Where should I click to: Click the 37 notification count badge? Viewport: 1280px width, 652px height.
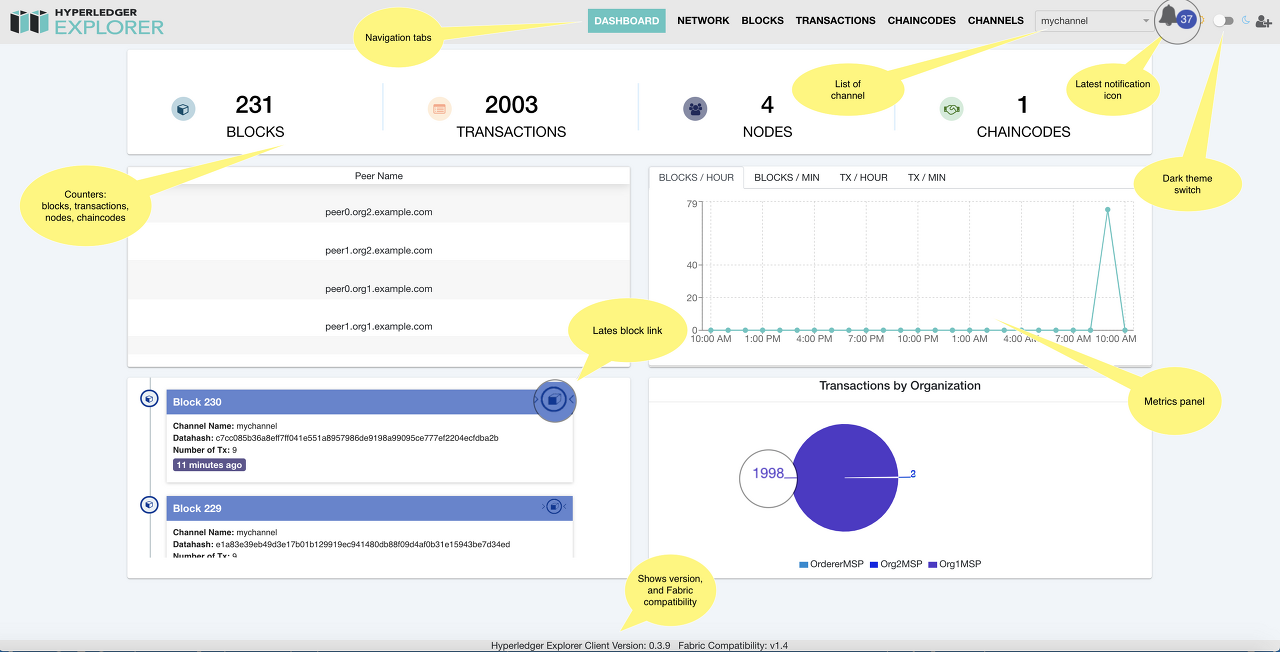[x=1186, y=19]
